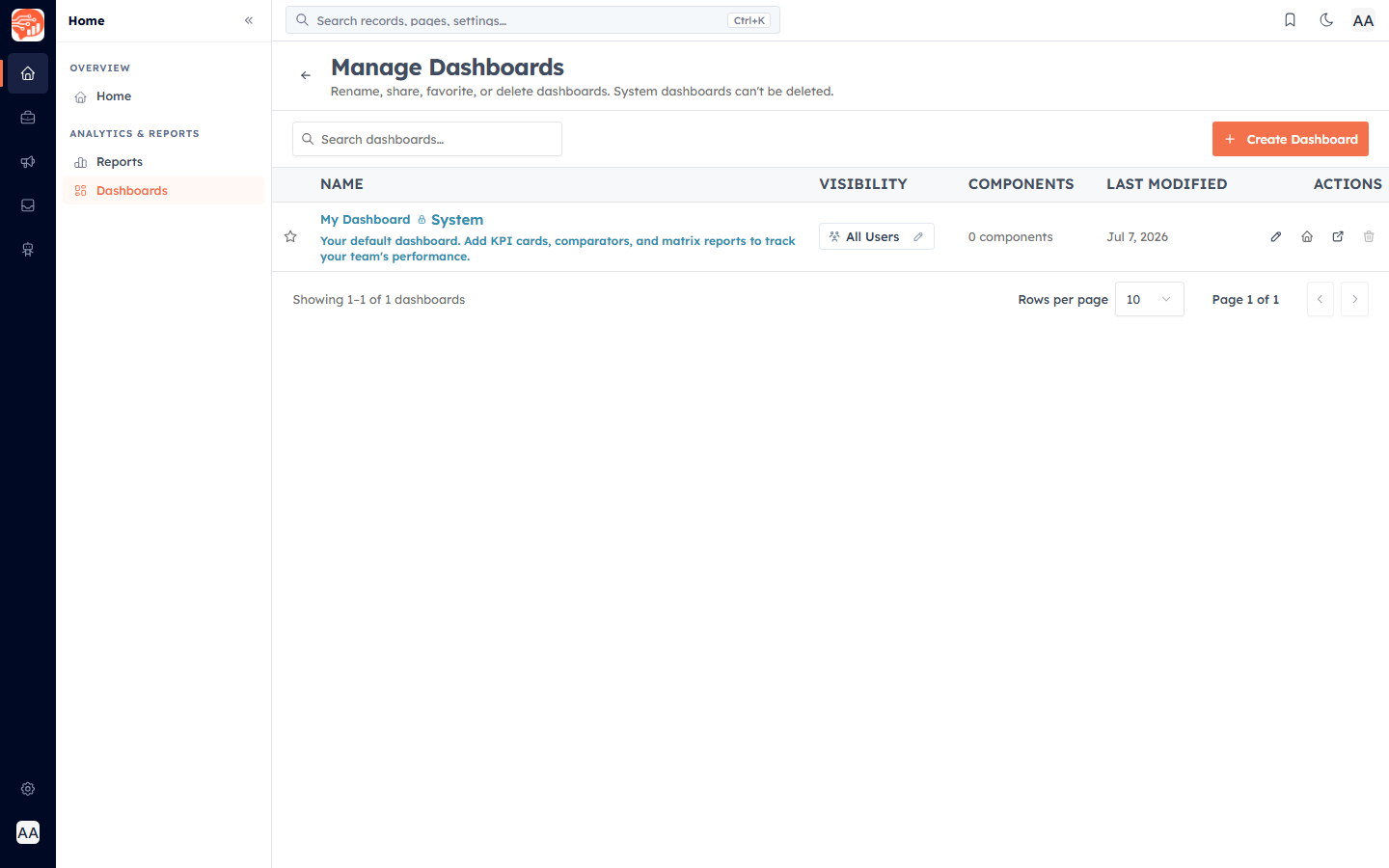Image resolution: width=1389 pixels, height=868 pixels.
Task: Go to the next page with the chevron
Action: coord(1355,299)
